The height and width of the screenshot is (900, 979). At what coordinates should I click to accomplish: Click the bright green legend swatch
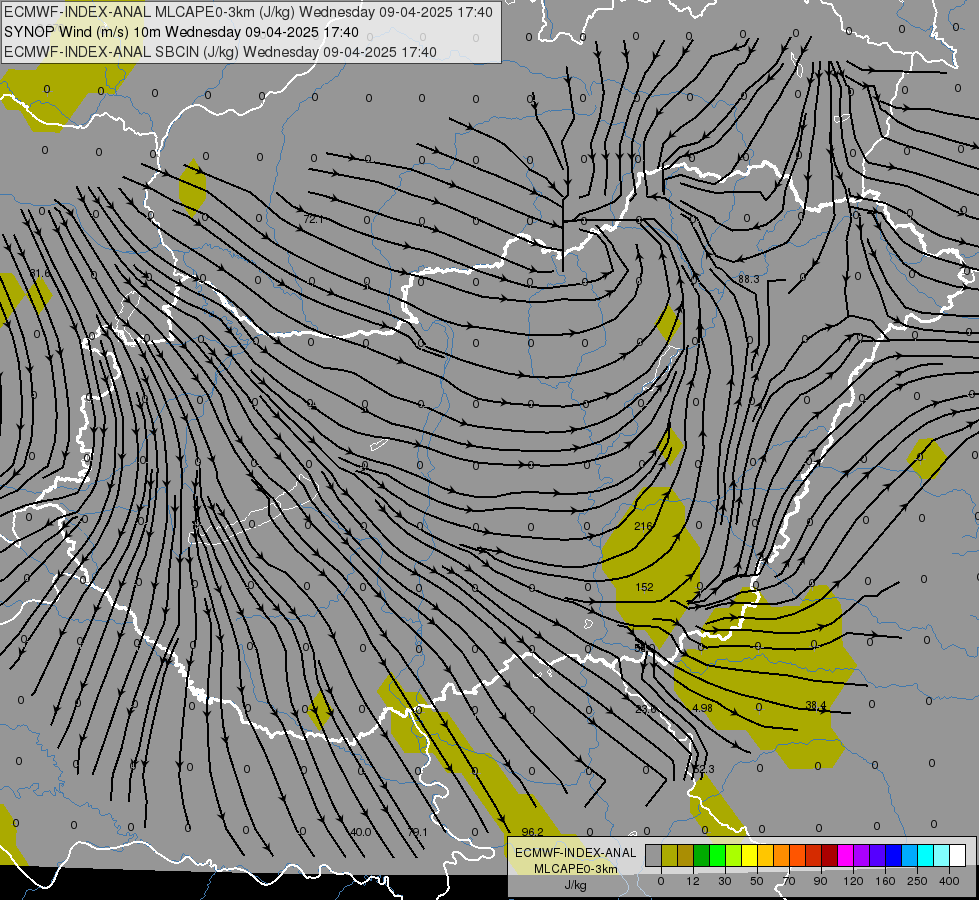click(717, 855)
